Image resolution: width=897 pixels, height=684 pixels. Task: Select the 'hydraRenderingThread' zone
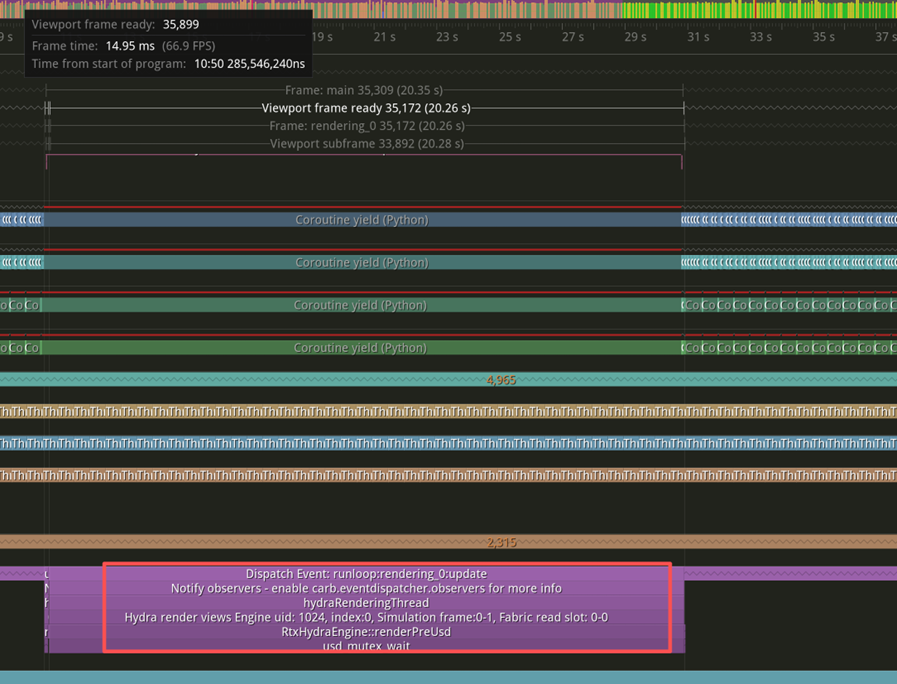coord(366,603)
